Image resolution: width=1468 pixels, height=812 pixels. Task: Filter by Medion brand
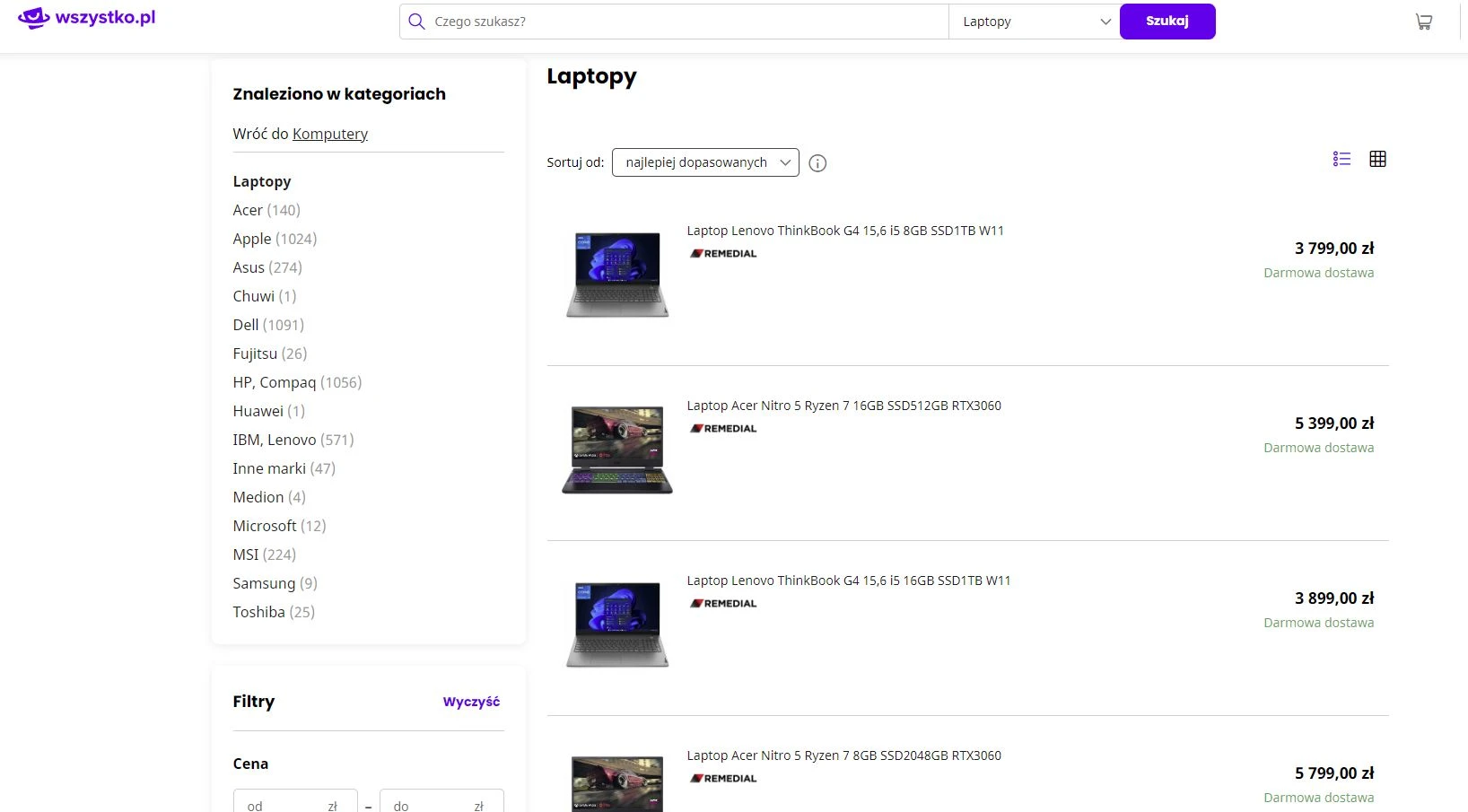pyautogui.click(x=269, y=497)
